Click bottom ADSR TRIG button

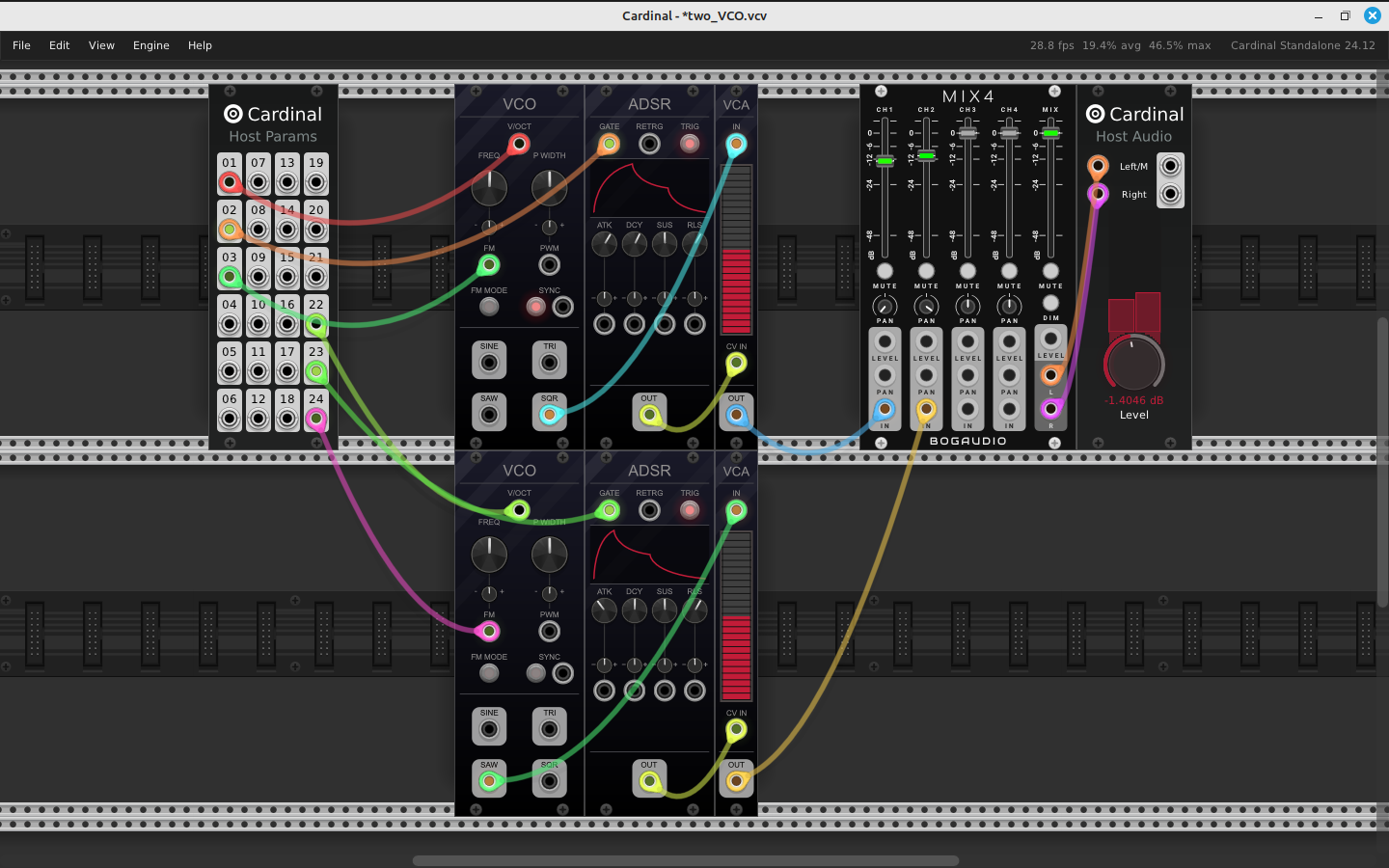690,510
